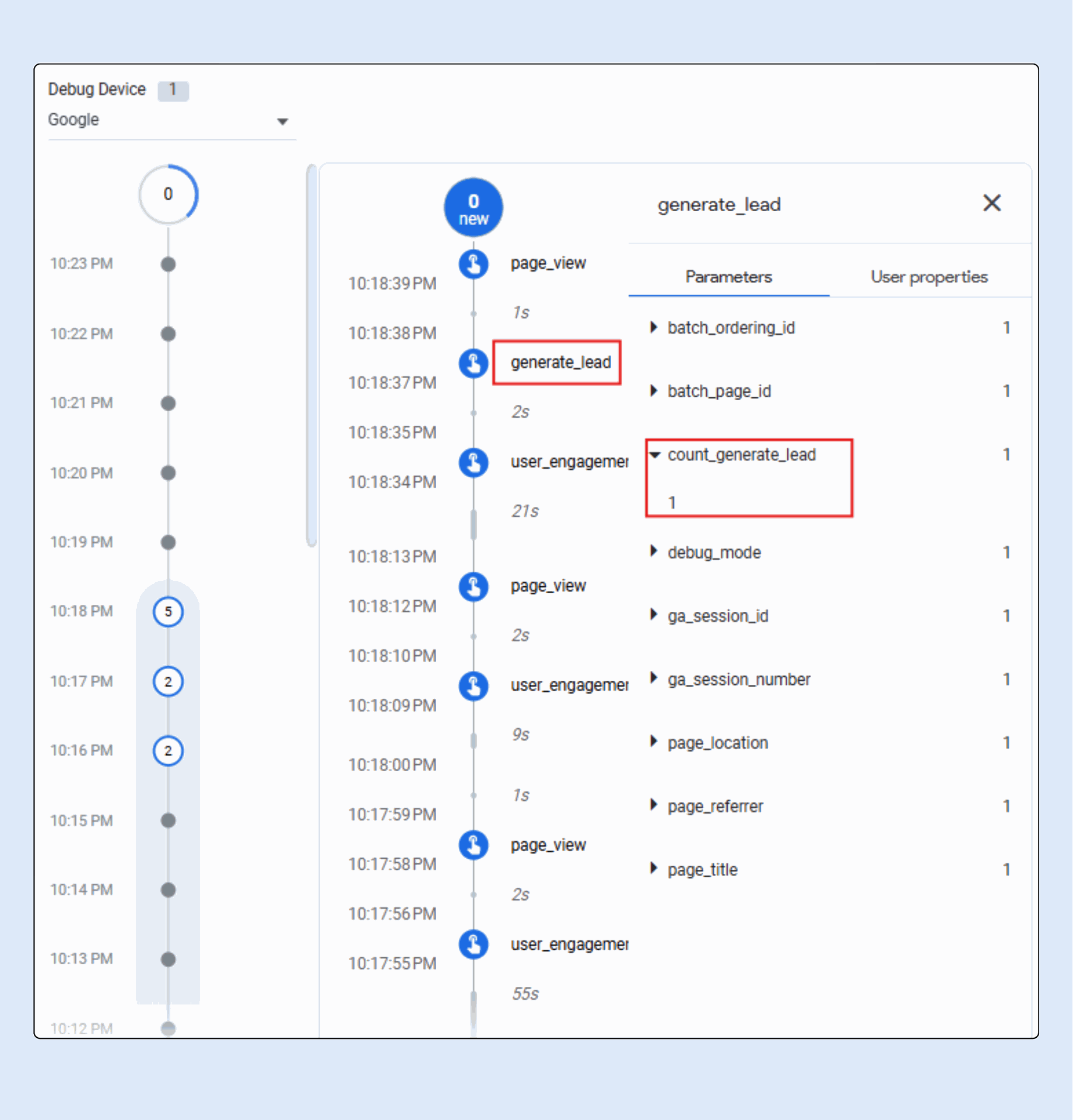Click the page_view icon near 10:17:58 PM
The image size is (1073, 1120).
pos(473,846)
